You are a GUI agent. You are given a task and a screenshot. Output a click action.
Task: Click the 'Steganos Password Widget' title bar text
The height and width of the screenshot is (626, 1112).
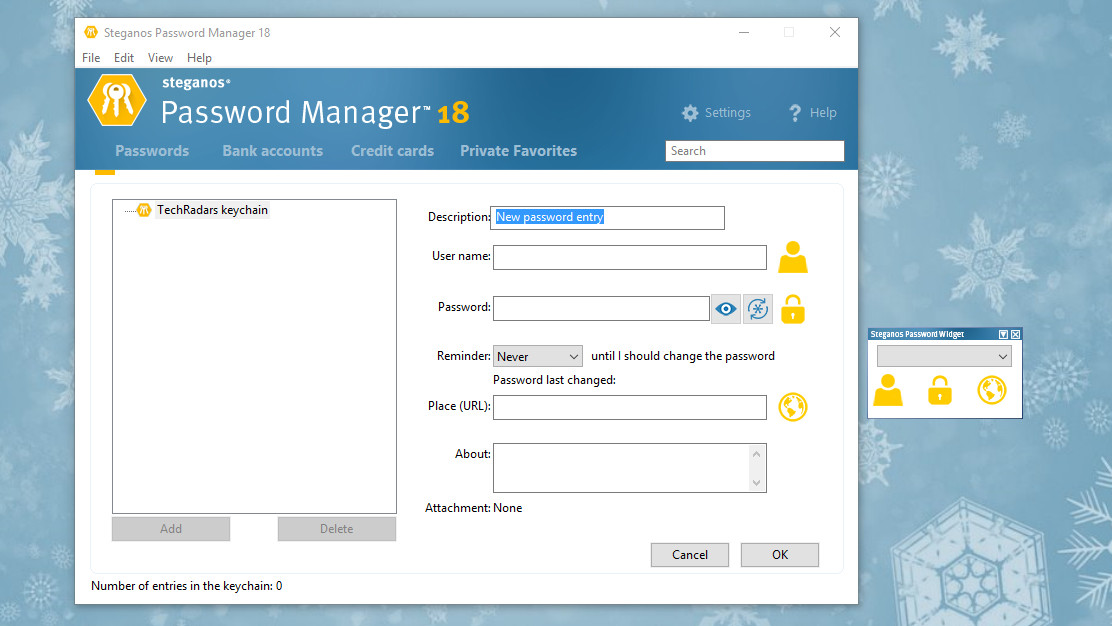[917, 334]
